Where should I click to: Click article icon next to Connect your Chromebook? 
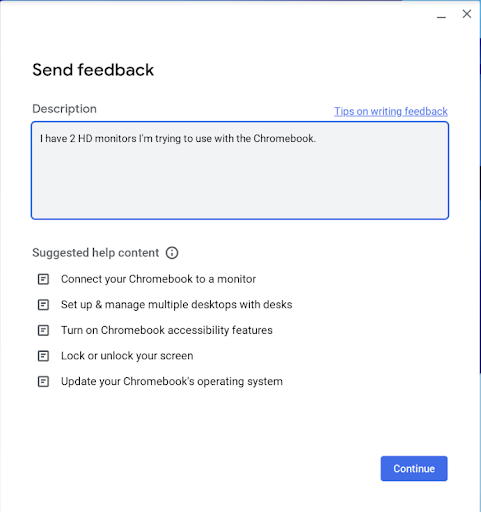point(43,279)
